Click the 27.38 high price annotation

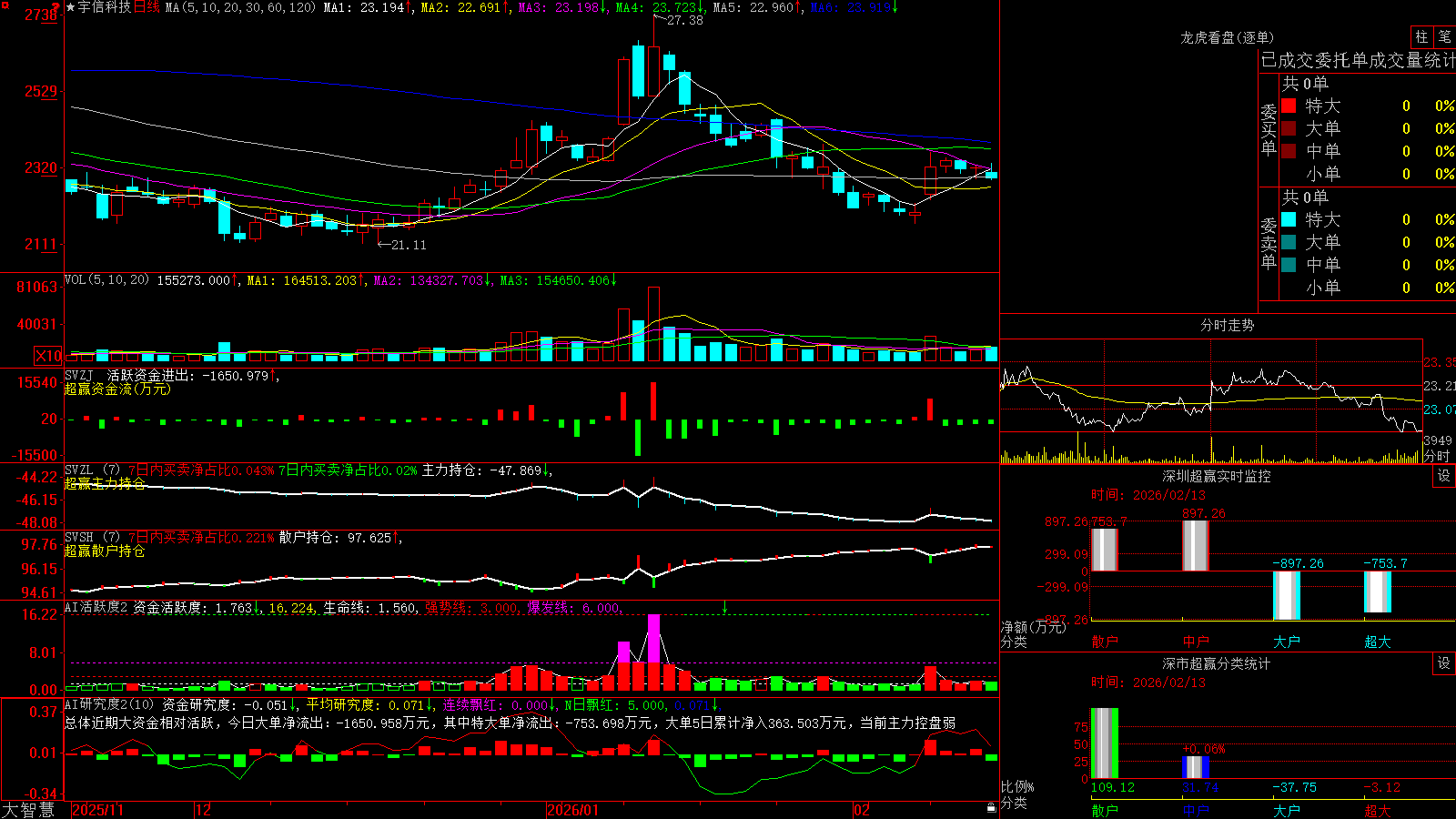point(684,20)
